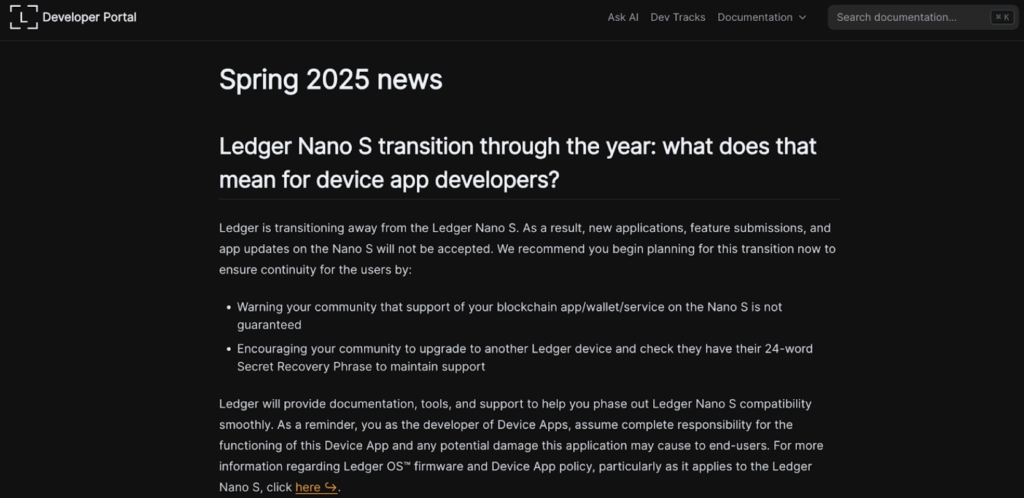Open the Ask AI page
Viewport: 1024px width, 498px height.
pos(622,17)
